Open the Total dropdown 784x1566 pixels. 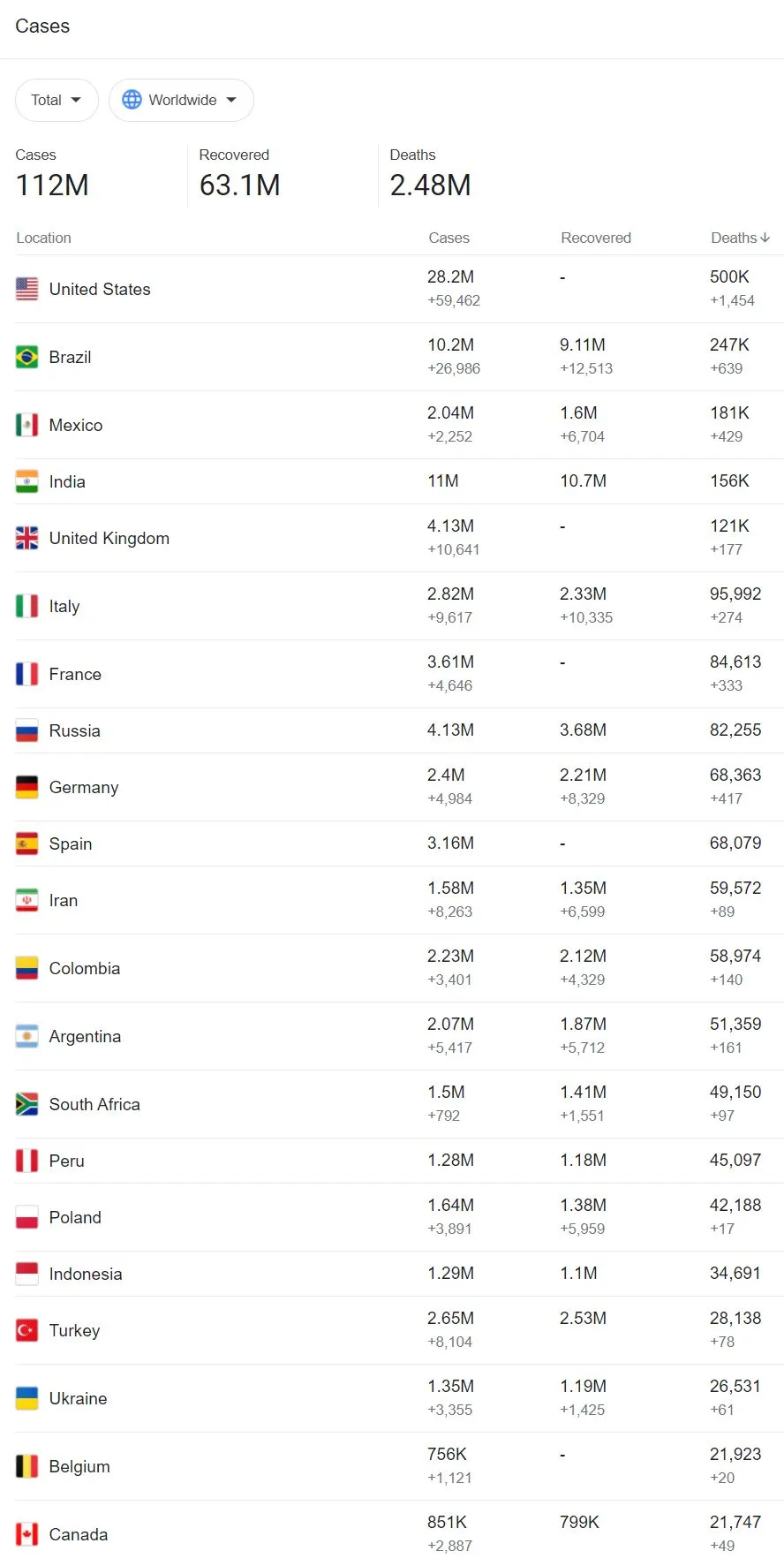[57, 100]
